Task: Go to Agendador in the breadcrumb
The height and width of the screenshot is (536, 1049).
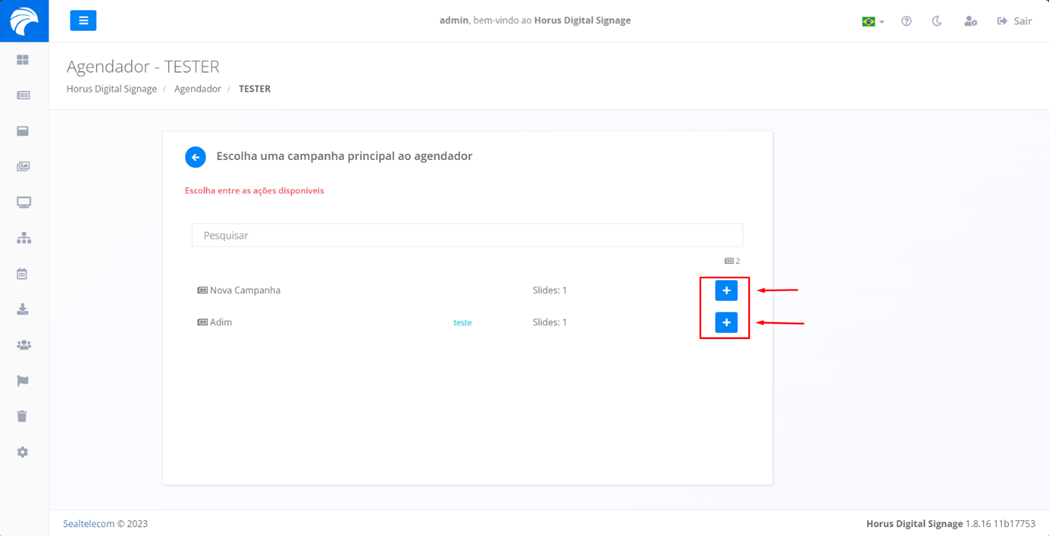Action: [x=197, y=89]
